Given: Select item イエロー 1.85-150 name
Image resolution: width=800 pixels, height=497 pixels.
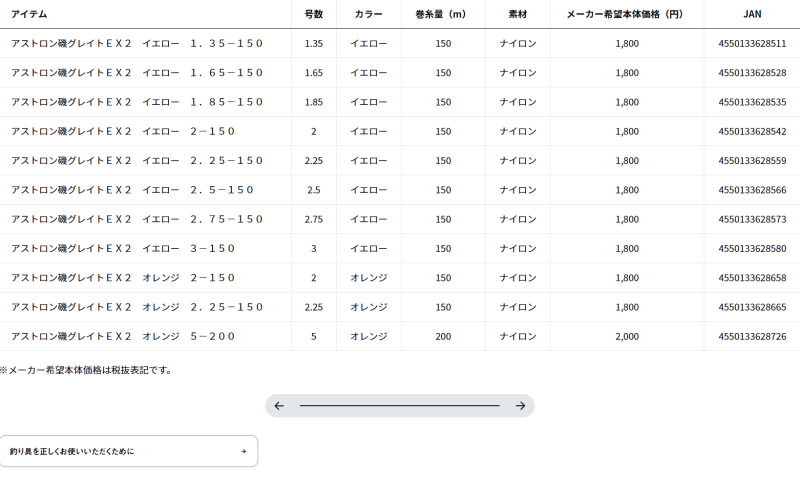Looking at the screenshot, I should [137, 102].
